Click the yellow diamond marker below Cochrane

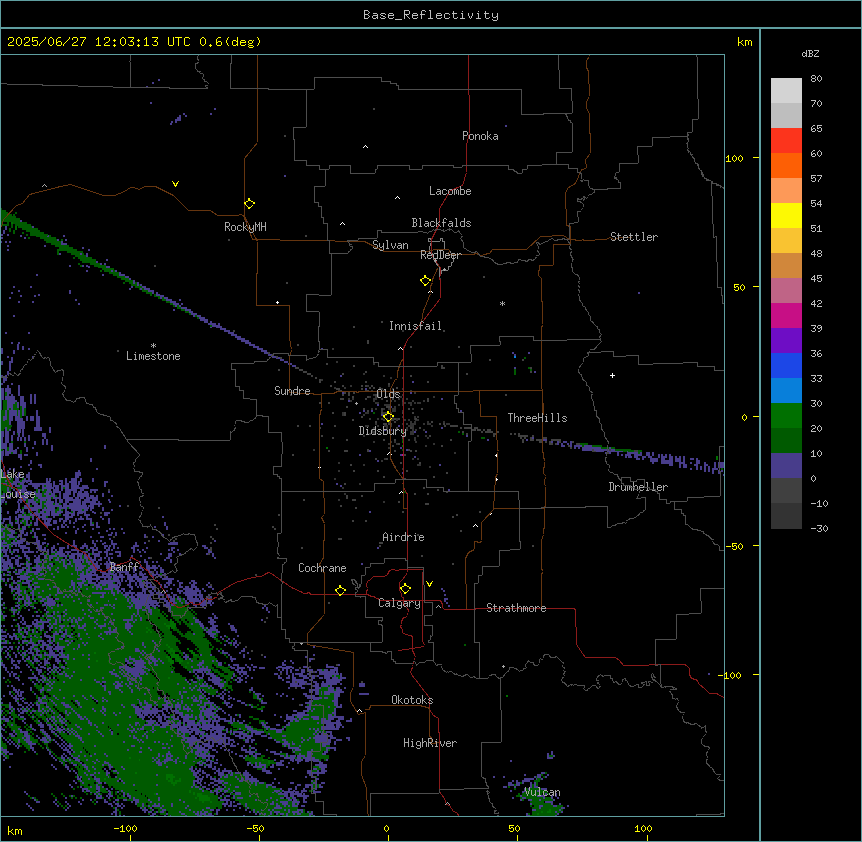point(340,590)
